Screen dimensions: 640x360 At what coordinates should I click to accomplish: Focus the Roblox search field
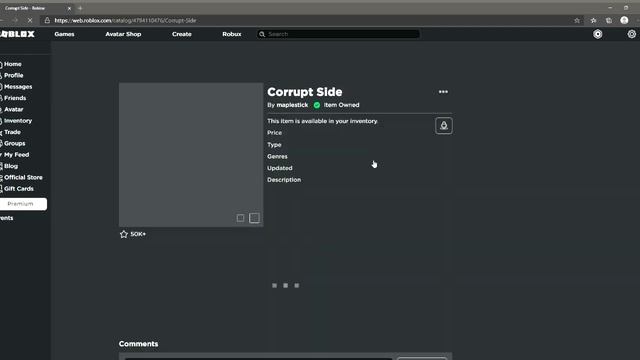tap(338, 34)
